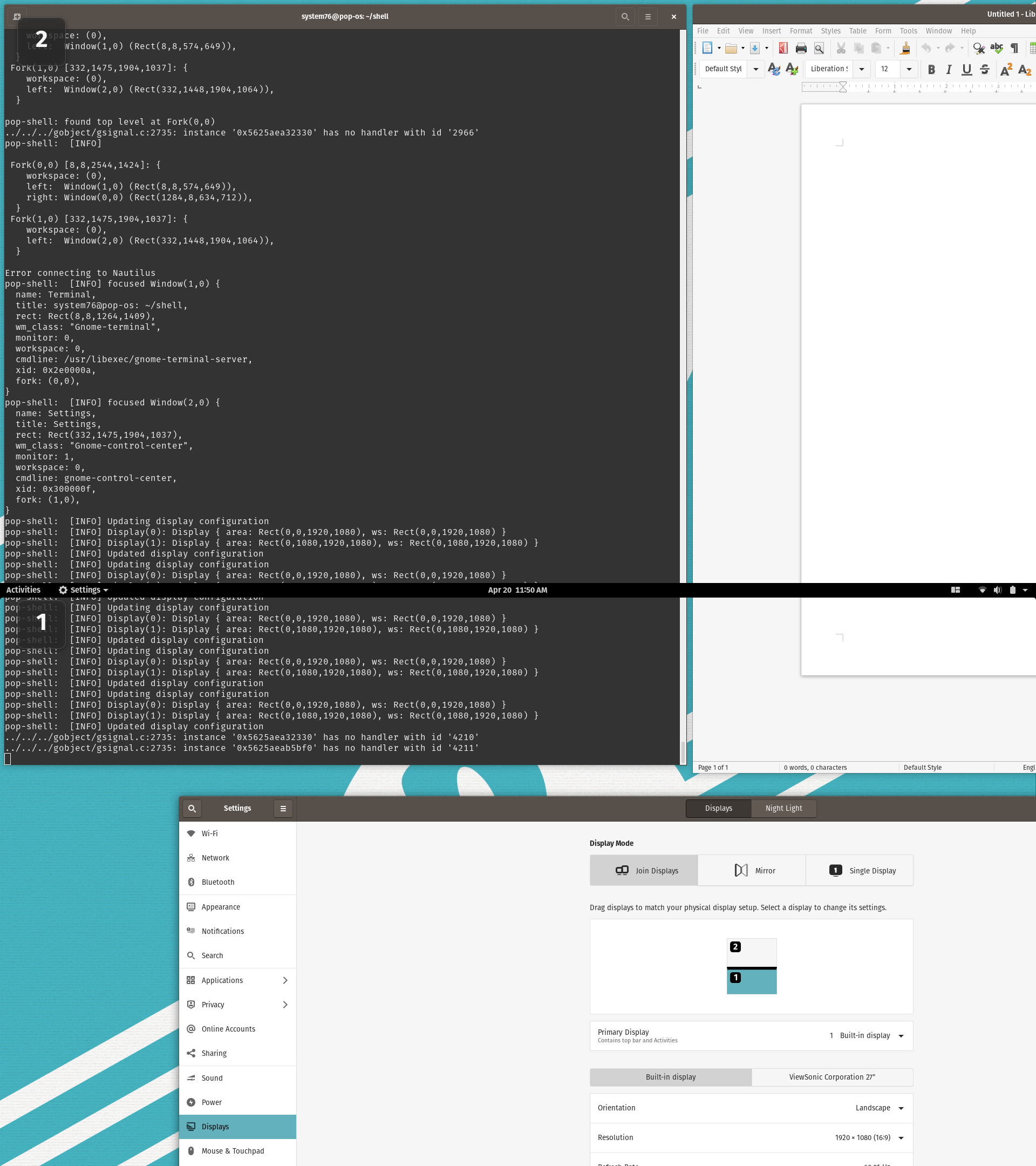This screenshot has width=1036, height=1166.
Task: Click the Pop Shell tiling icon in top bar
Action: click(956, 590)
